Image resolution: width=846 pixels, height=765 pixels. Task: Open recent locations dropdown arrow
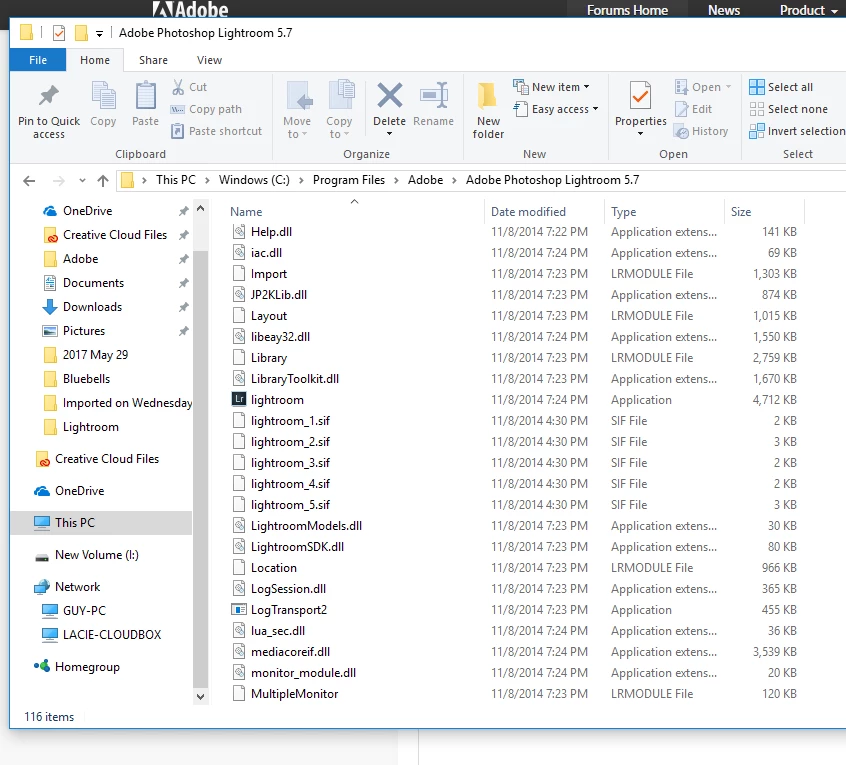(x=82, y=180)
